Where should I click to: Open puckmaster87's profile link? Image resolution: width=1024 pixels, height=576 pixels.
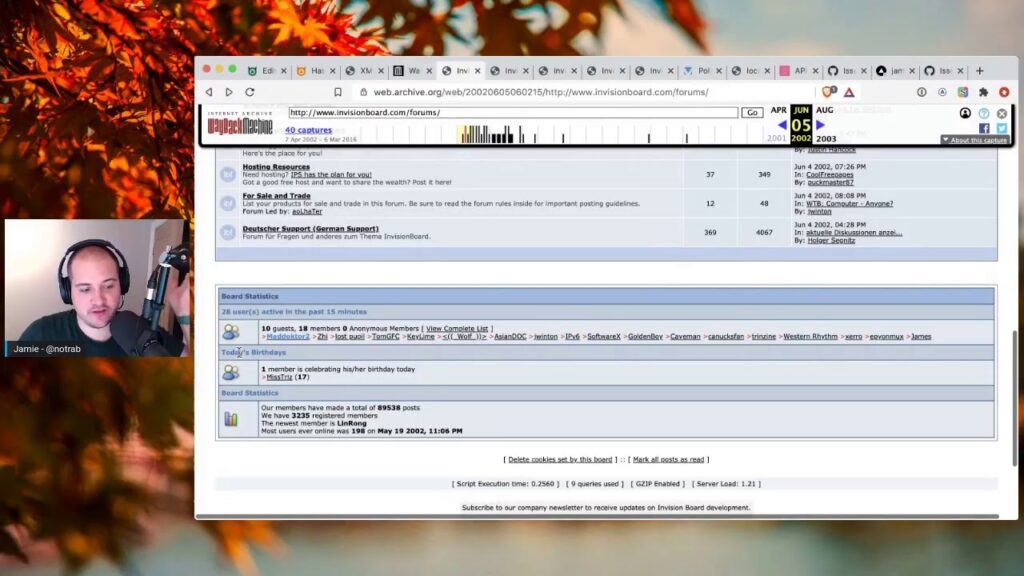coord(830,182)
